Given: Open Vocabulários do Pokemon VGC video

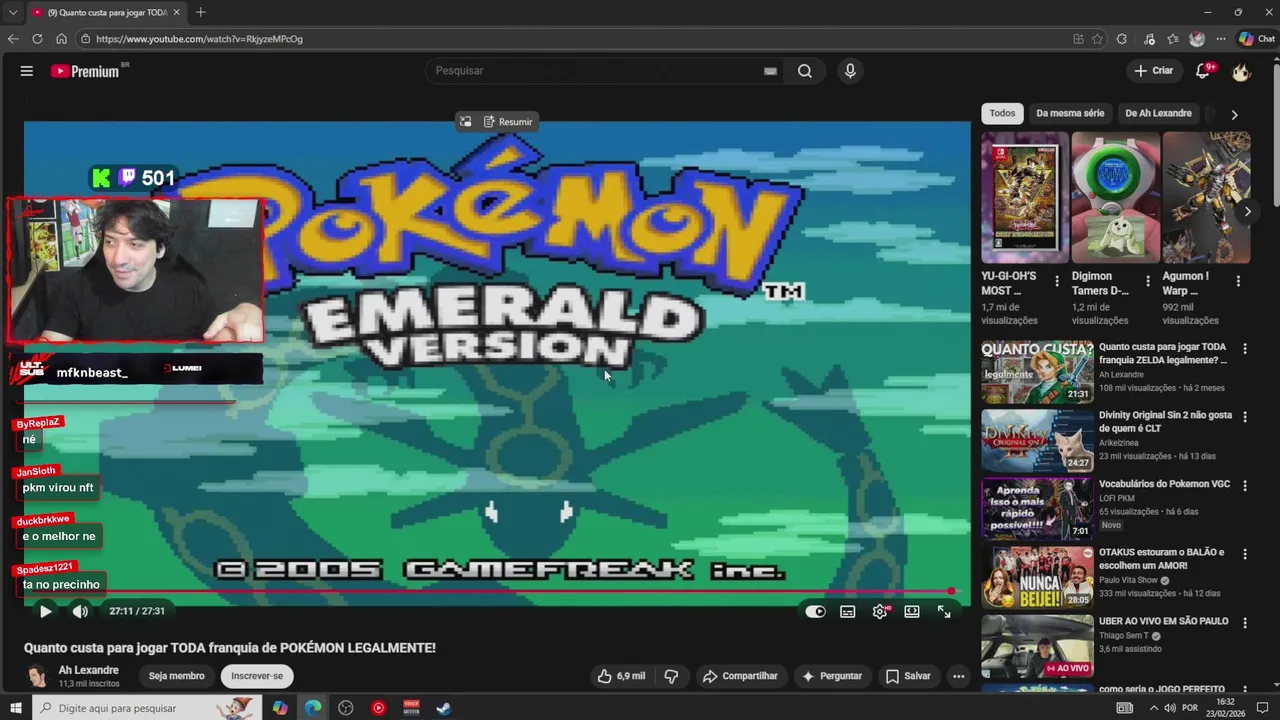Looking at the screenshot, I should click(x=1164, y=484).
